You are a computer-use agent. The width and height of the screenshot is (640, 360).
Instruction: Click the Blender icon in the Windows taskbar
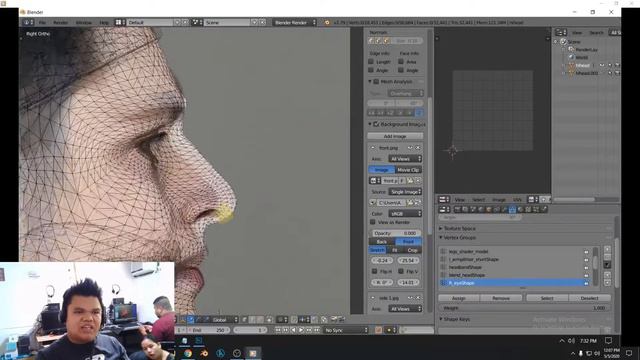pos(204,353)
